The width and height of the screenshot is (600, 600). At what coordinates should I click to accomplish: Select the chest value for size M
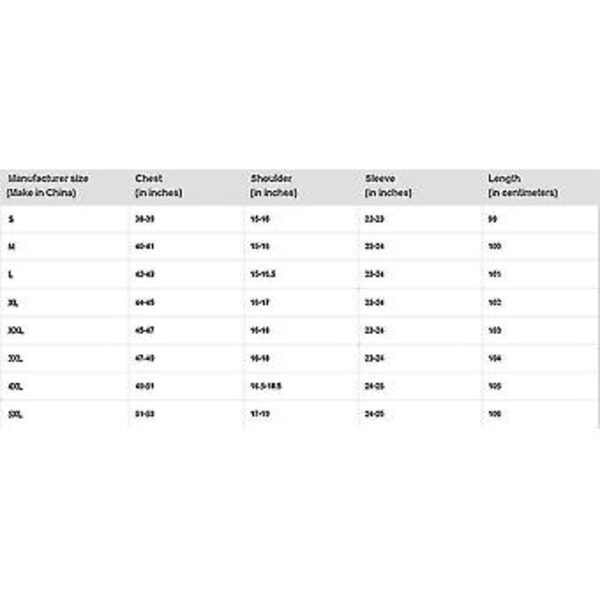point(145,245)
